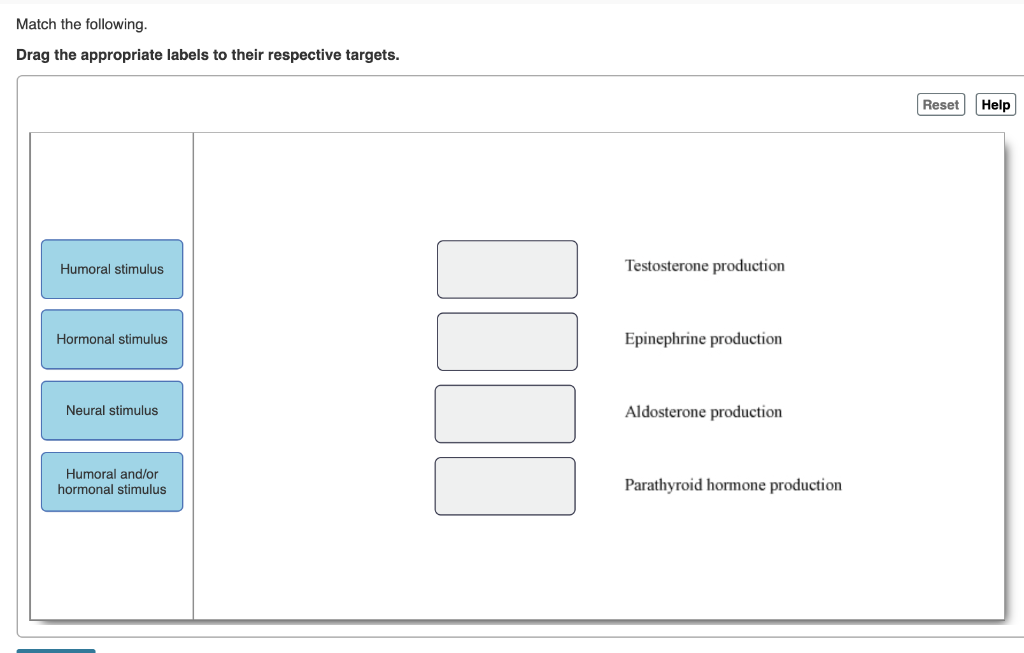Click the blue button below the activity panel
The height and width of the screenshot is (653, 1024).
pyautogui.click(x=55, y=650)
